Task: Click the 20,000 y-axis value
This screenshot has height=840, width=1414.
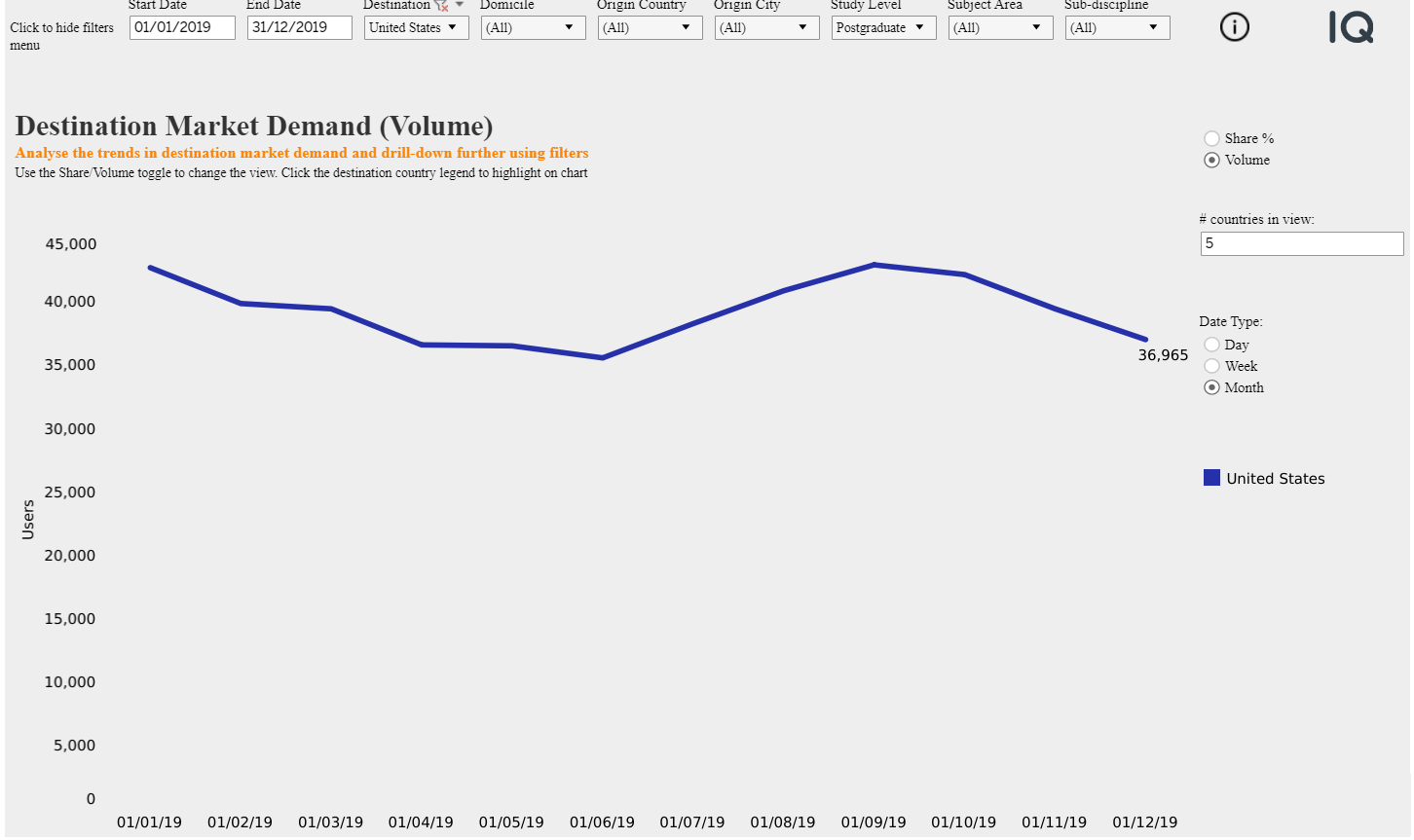Action: pos(70,556)
